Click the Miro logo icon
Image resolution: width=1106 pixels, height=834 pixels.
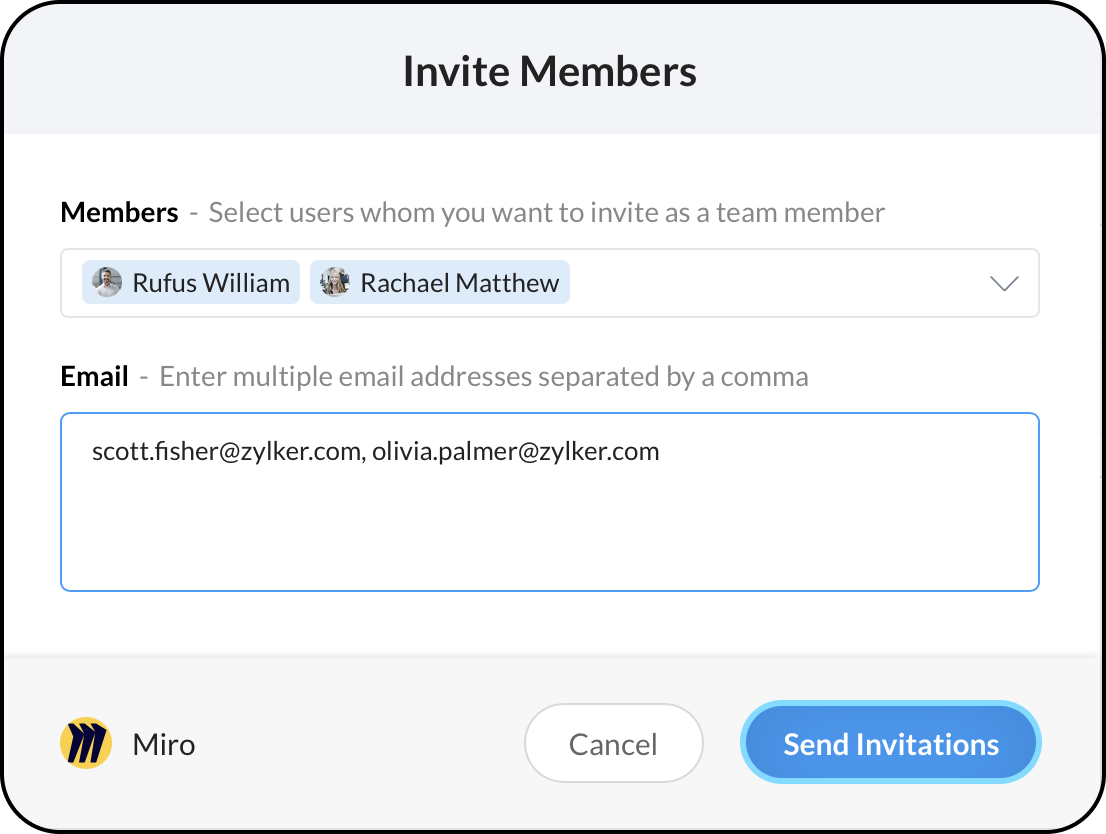tap(85, 744)
